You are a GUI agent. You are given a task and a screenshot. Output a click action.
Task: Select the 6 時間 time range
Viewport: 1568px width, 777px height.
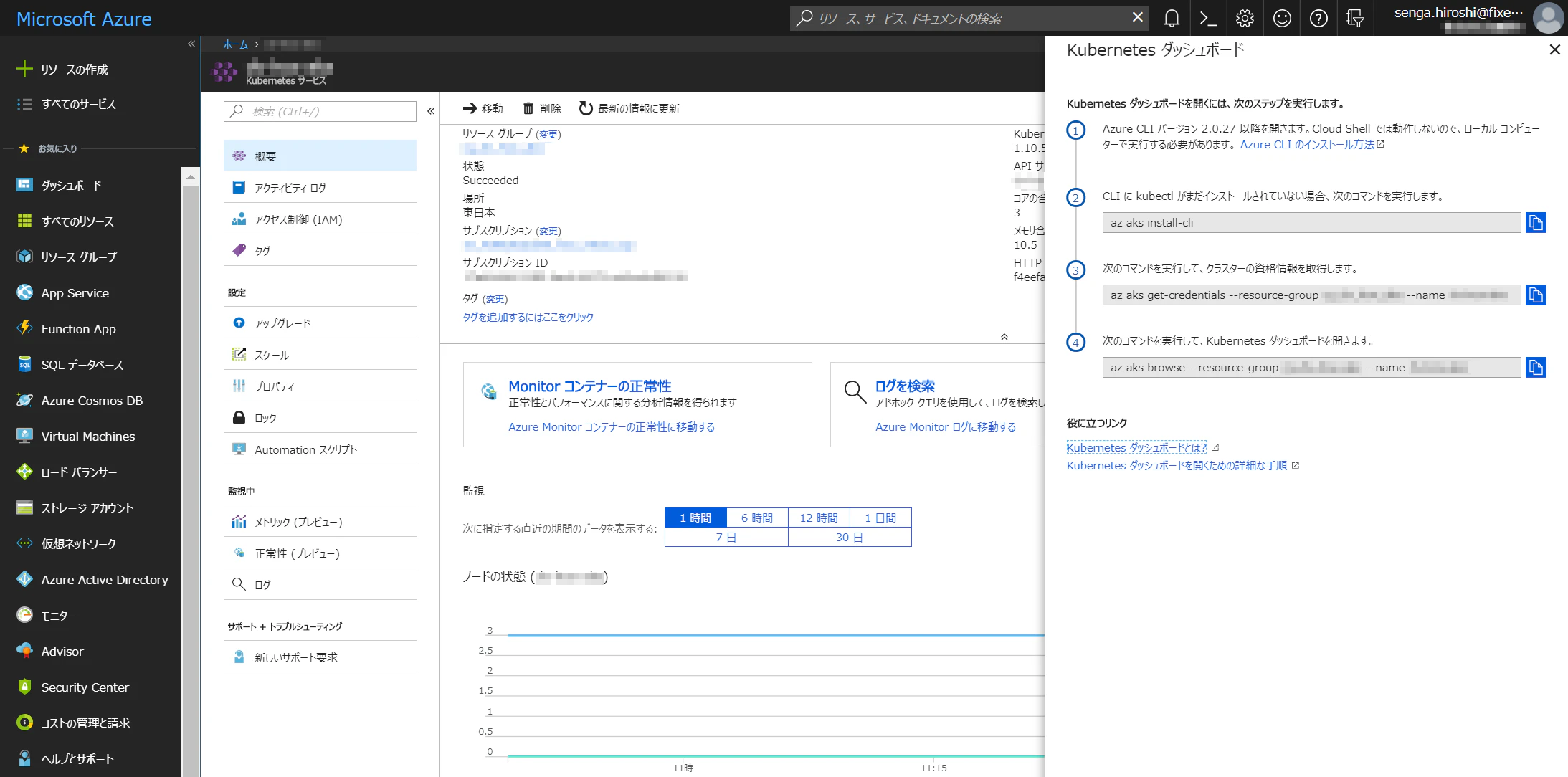[757, 518]
